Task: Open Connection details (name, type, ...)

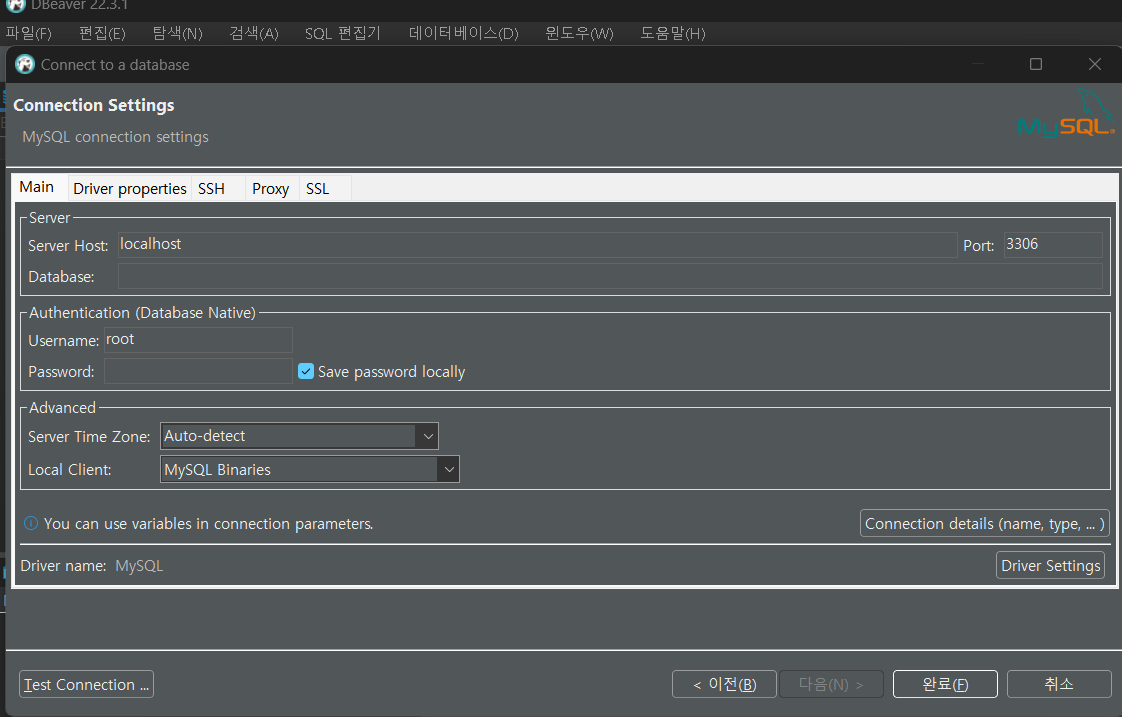Action: click(x=985, y=523)
